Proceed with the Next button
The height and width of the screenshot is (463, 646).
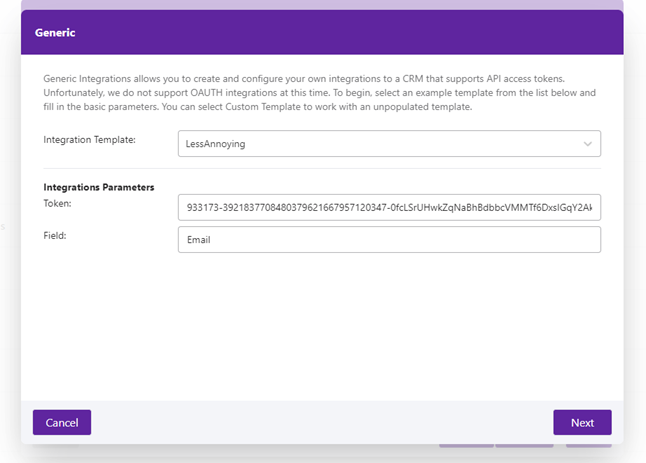click(x=582, y=422)
